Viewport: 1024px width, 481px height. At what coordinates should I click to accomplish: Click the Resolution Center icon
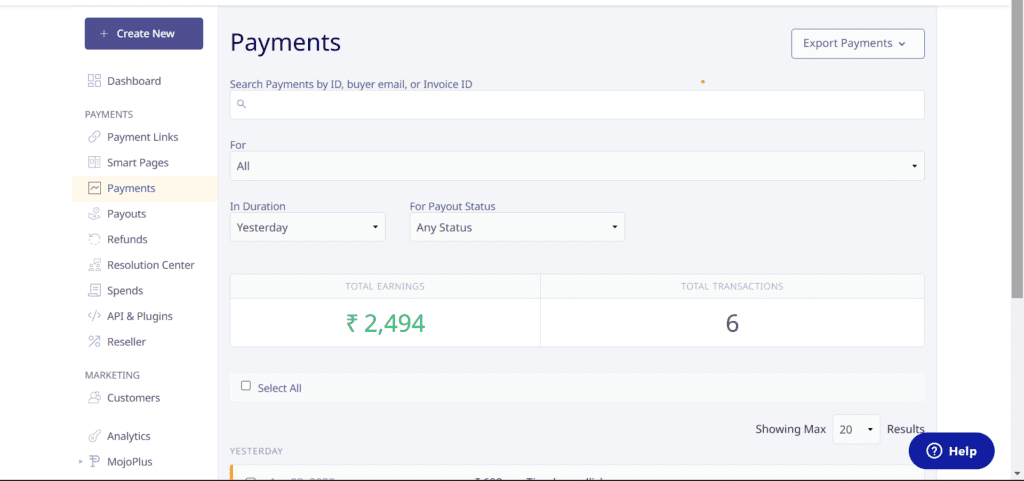94,265
